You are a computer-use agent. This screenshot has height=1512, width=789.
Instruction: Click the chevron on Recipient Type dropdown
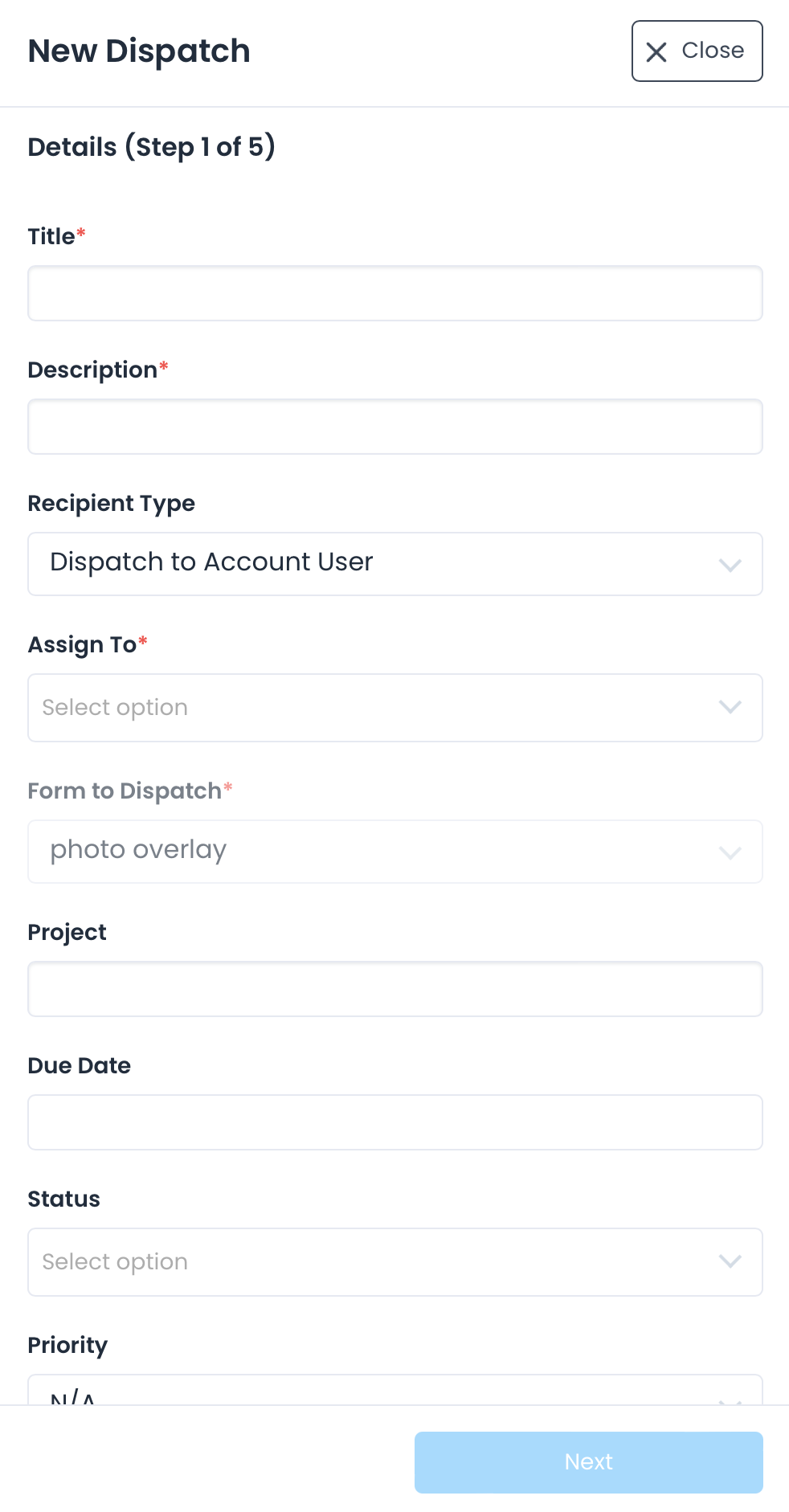tap(730, 564)
